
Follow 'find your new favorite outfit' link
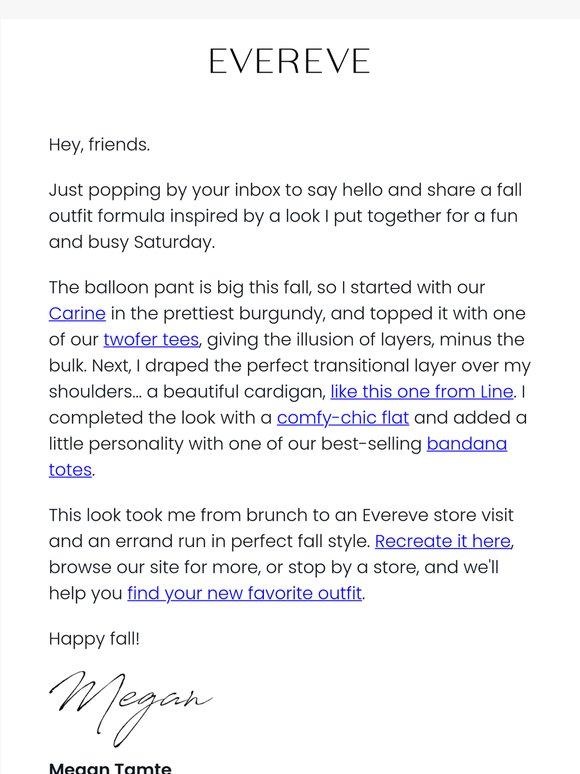point(245,593)
